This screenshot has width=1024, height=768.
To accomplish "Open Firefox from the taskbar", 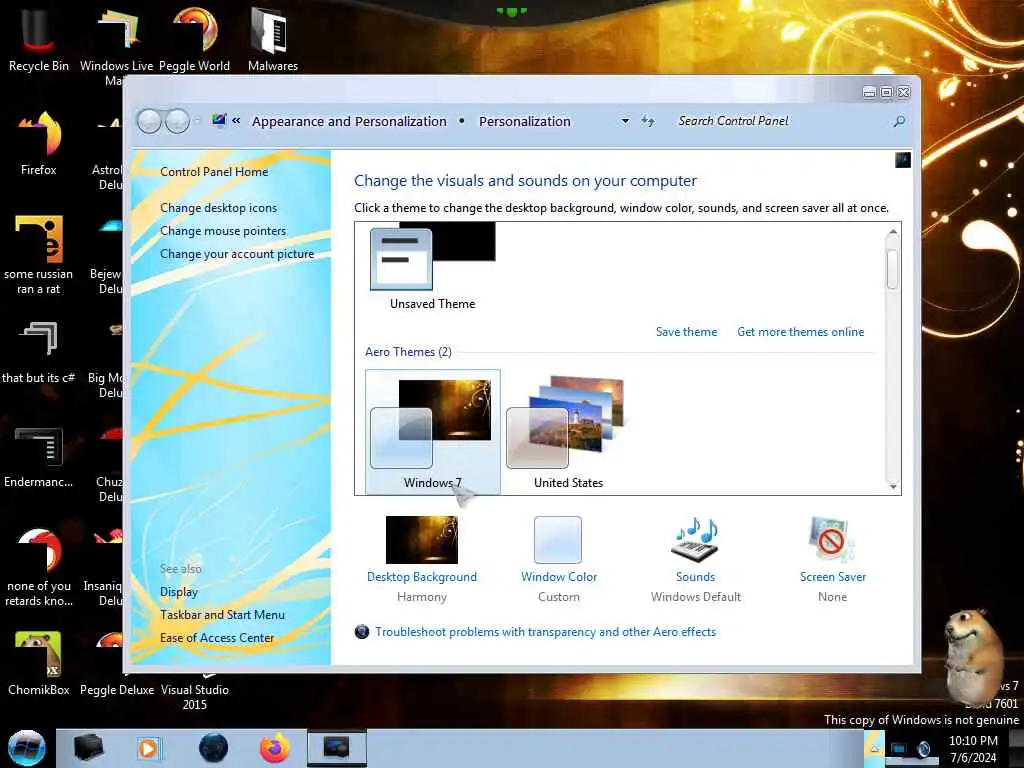I will 274,748.
